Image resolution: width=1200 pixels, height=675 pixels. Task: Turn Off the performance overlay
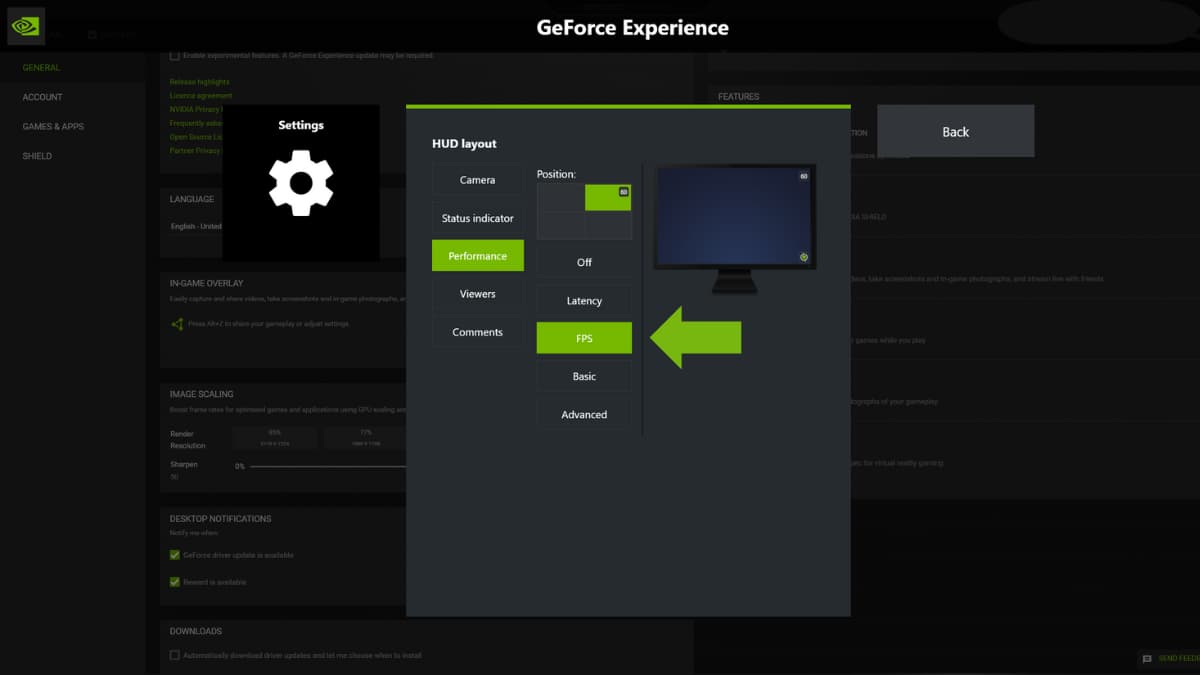(583, 261)
